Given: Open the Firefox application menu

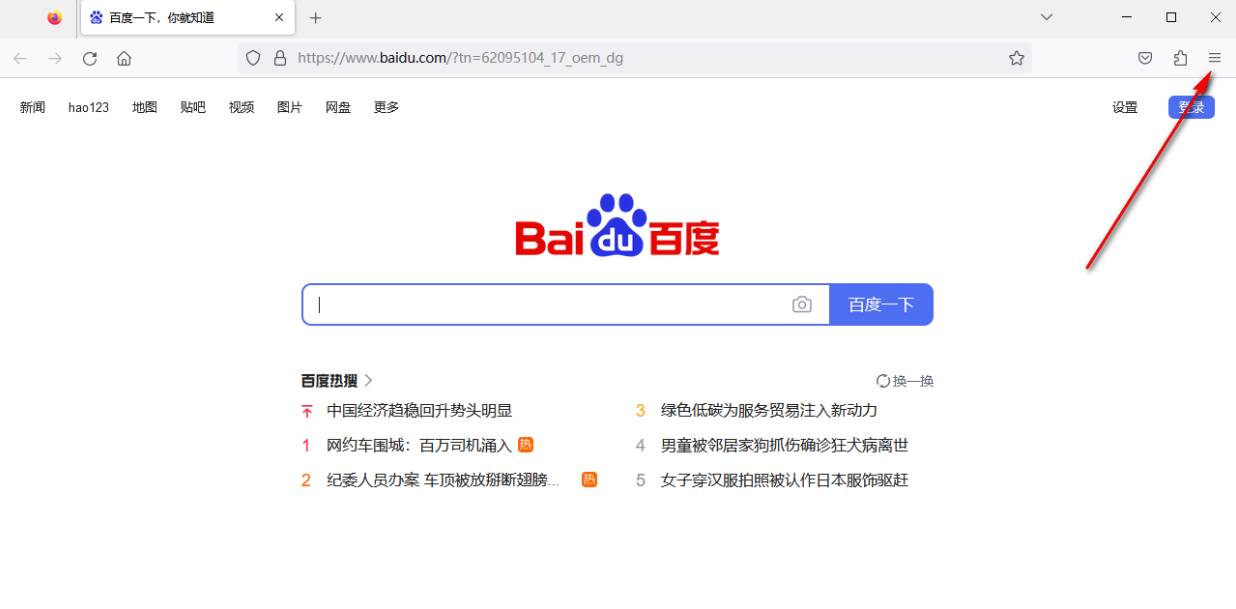Looking at the screenshot, I should [1215, 58].
